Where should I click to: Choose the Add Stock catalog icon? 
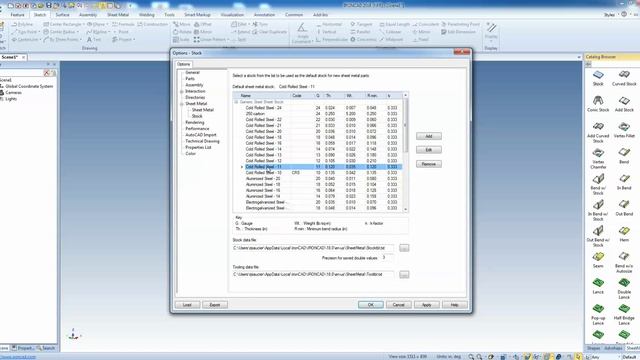624,101
